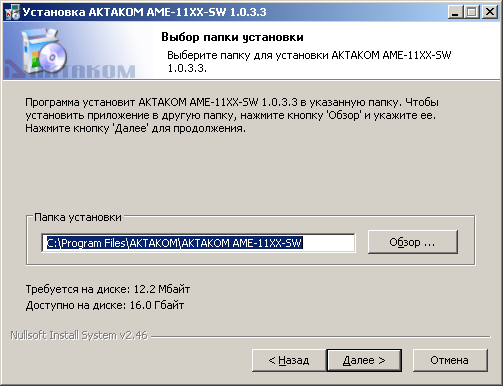
Task: Proceed with the Далее > button
Action: 364,360
